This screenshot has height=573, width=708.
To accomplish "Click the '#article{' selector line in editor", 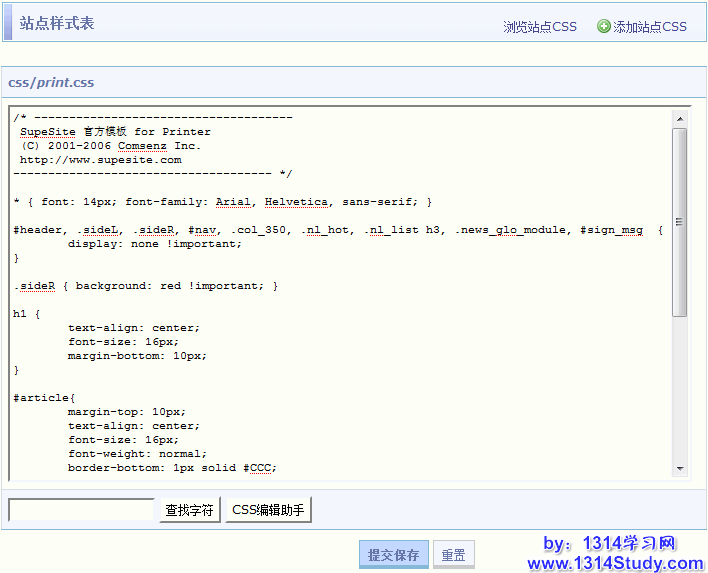I will click(44, 398).
